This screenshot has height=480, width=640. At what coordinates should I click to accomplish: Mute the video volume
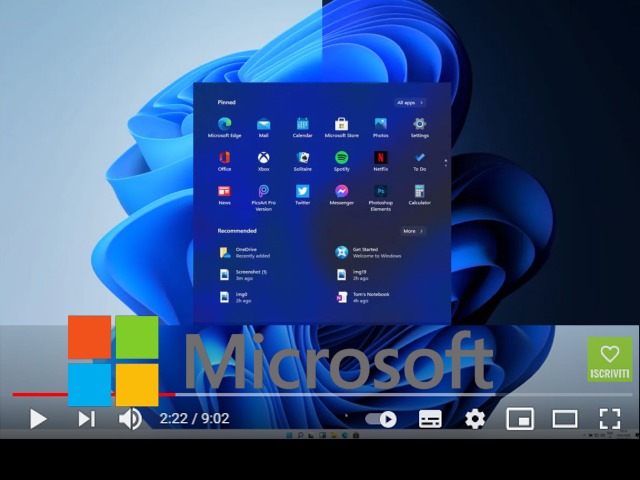[x=130, y=419]
